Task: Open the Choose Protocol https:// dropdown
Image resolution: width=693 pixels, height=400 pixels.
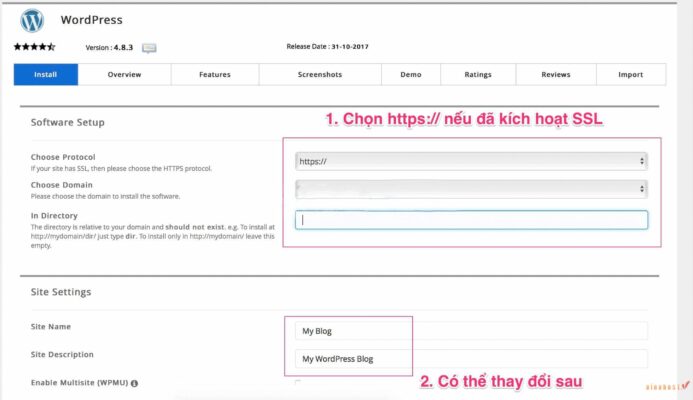Action: point(471,161)
